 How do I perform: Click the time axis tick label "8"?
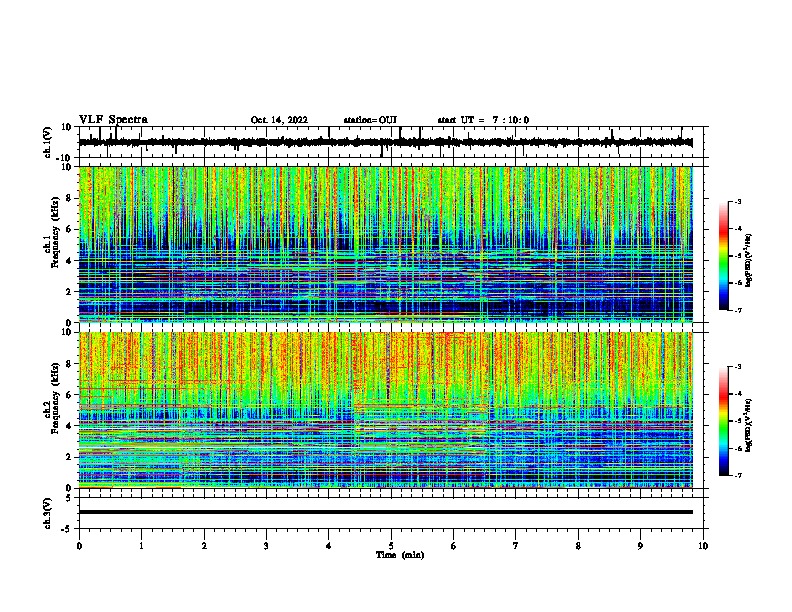(578, 546)
